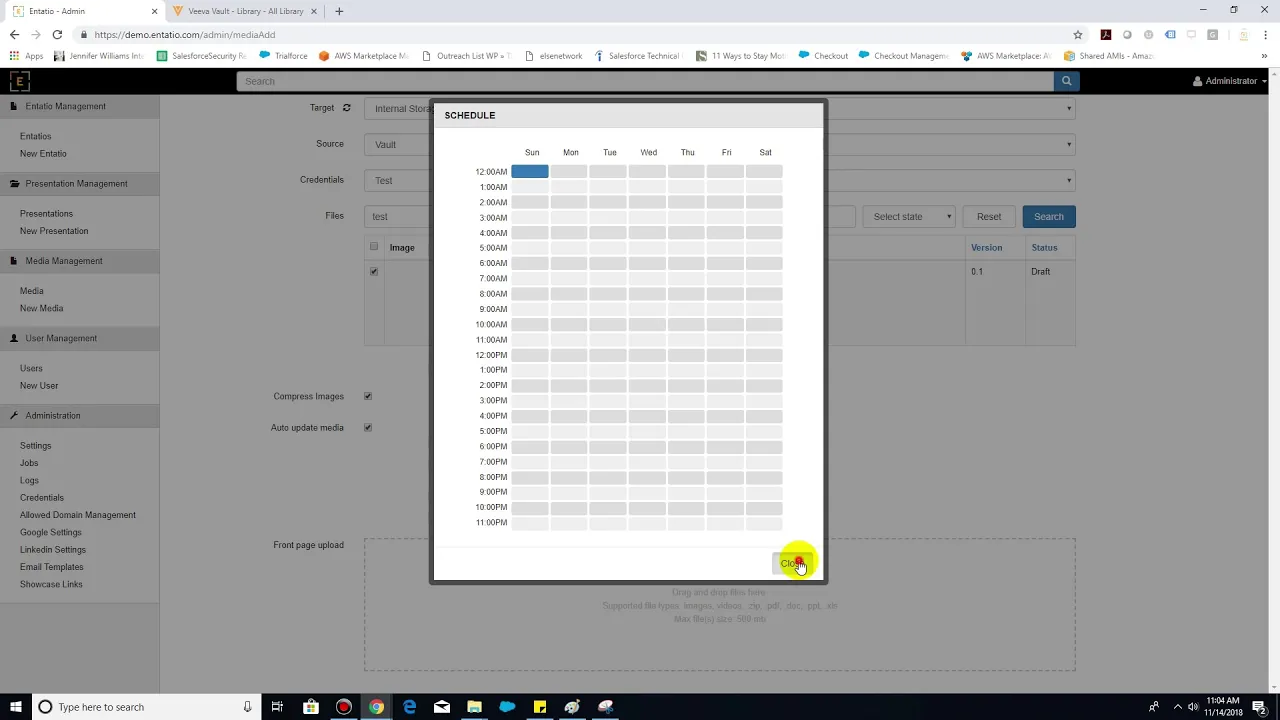Reload the page
1280x720 pixels.
pyautogui.click(x=57, y=34)
